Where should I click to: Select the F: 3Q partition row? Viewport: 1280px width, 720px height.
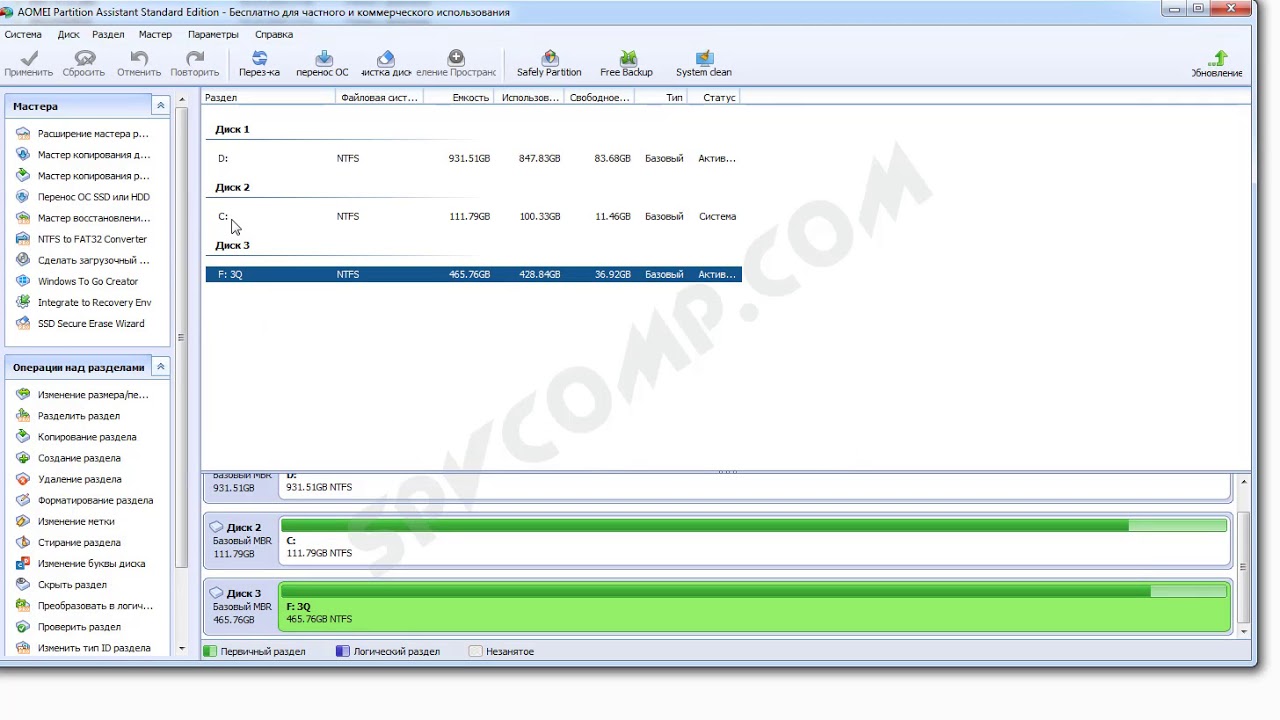click(473, 274)
